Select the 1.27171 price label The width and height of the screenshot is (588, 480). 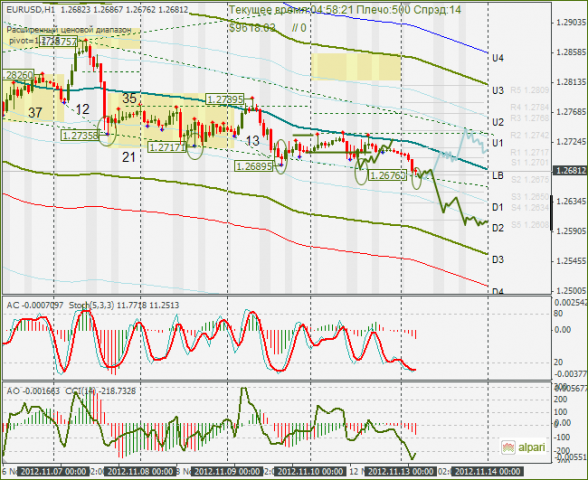pos(167,147)
